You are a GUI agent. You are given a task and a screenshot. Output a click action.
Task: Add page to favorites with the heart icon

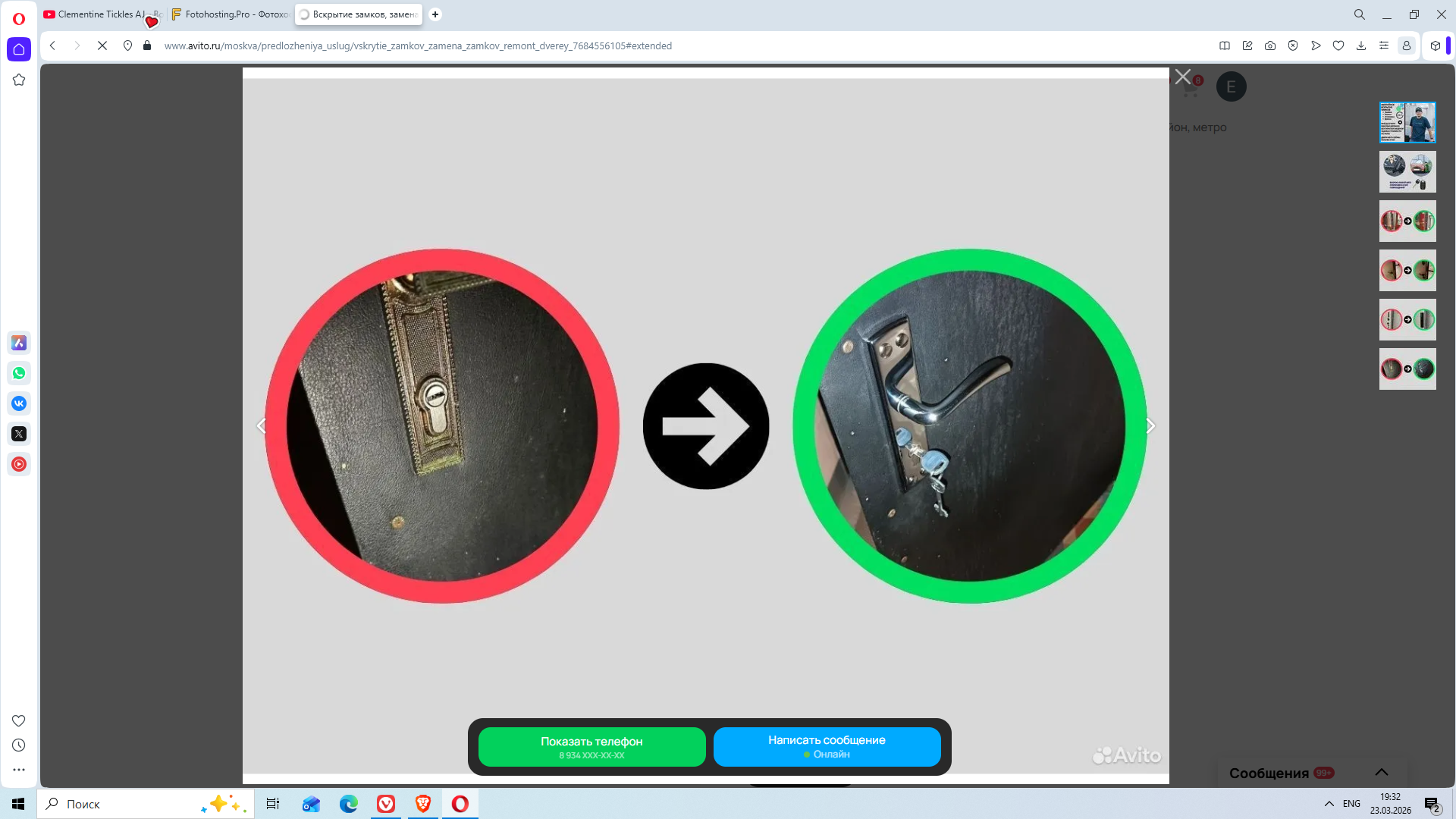pyautogui.click(x=1338, y=45)
